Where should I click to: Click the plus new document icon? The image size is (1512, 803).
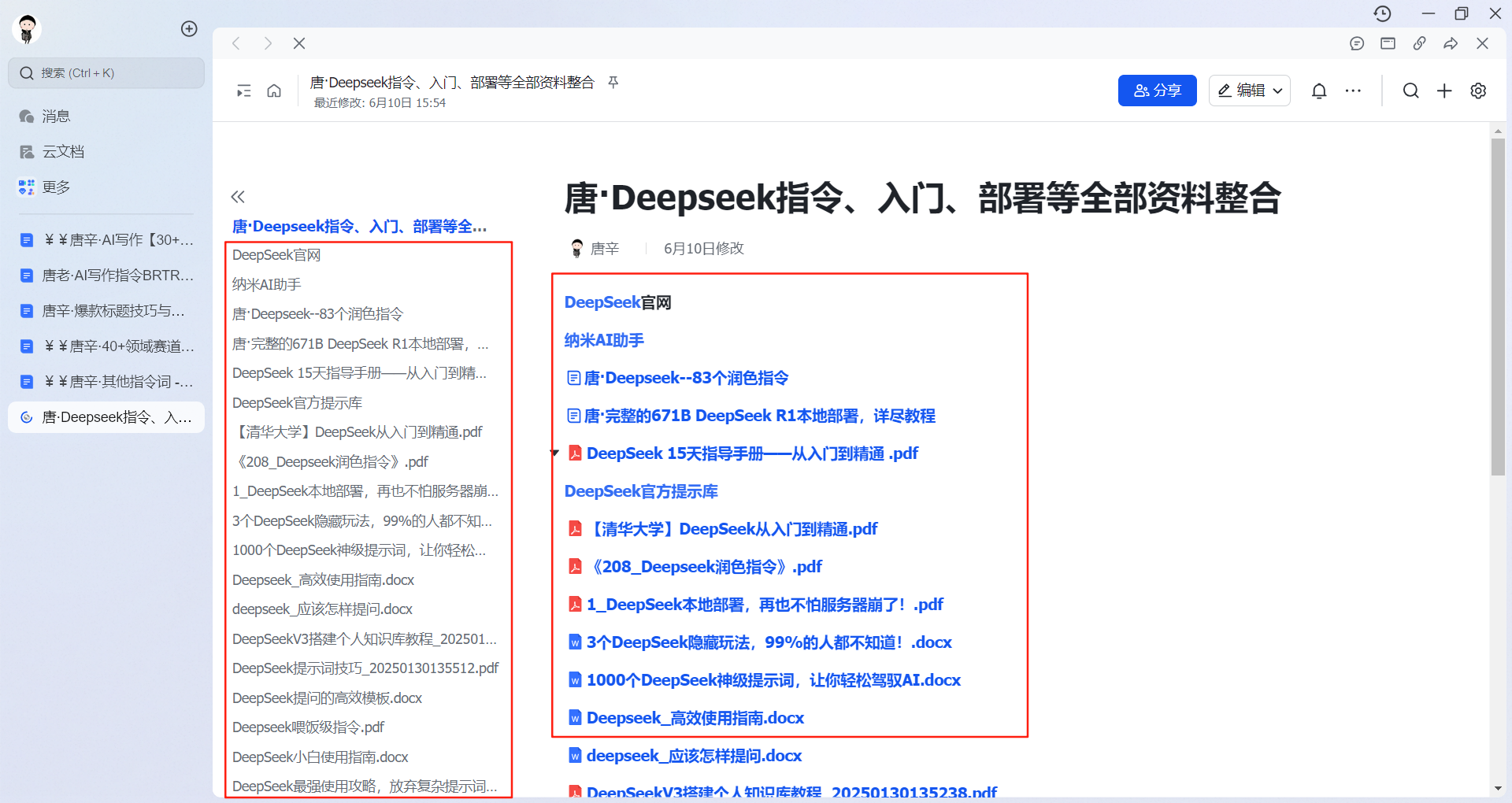pyautogui.click(x=1444, y=91)
